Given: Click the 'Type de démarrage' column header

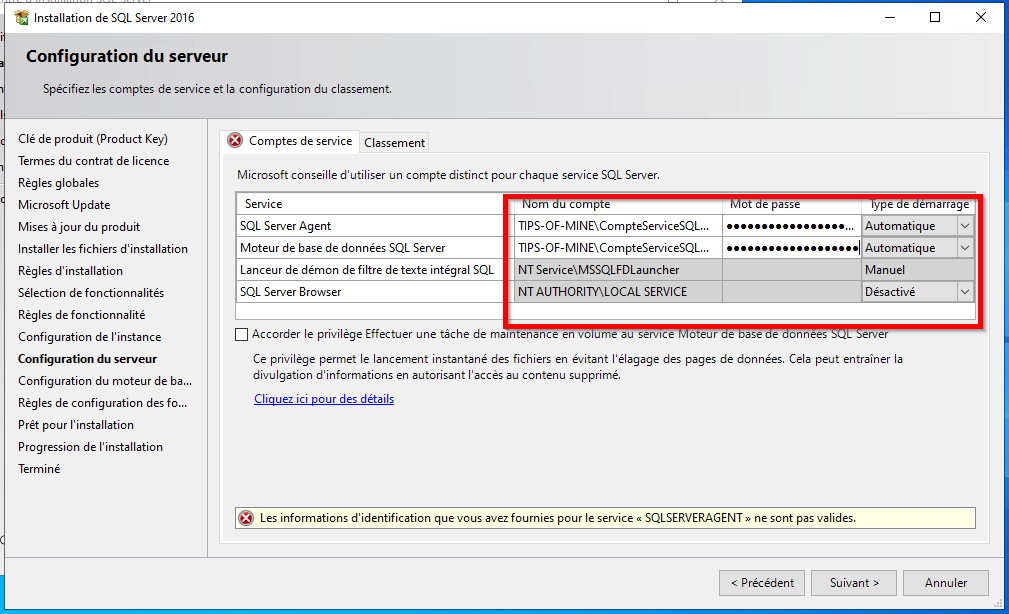Looking at the screenshot, I should tap(919, 204).
